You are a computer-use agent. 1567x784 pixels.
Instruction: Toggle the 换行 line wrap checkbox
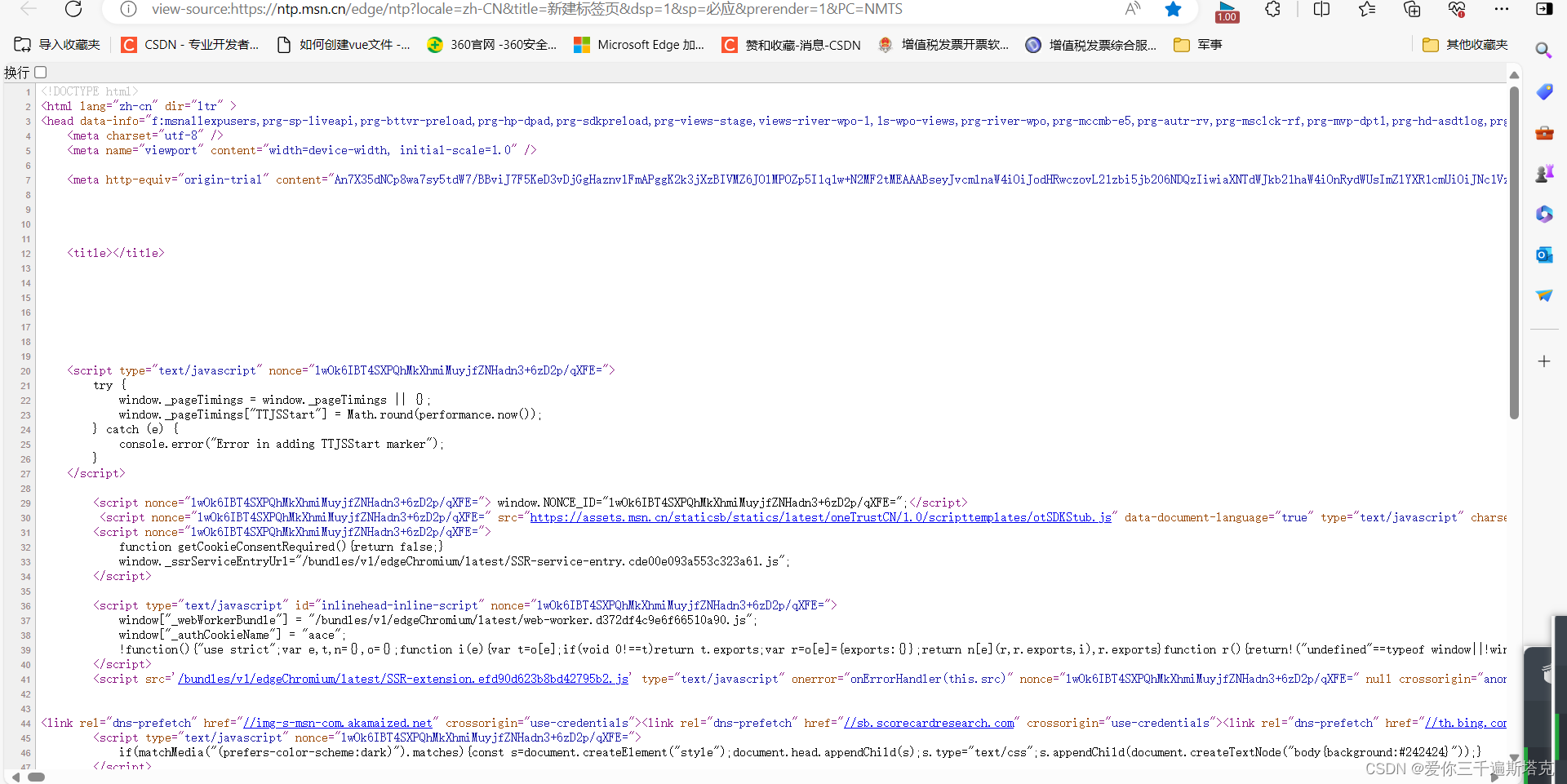click(41, 73)
